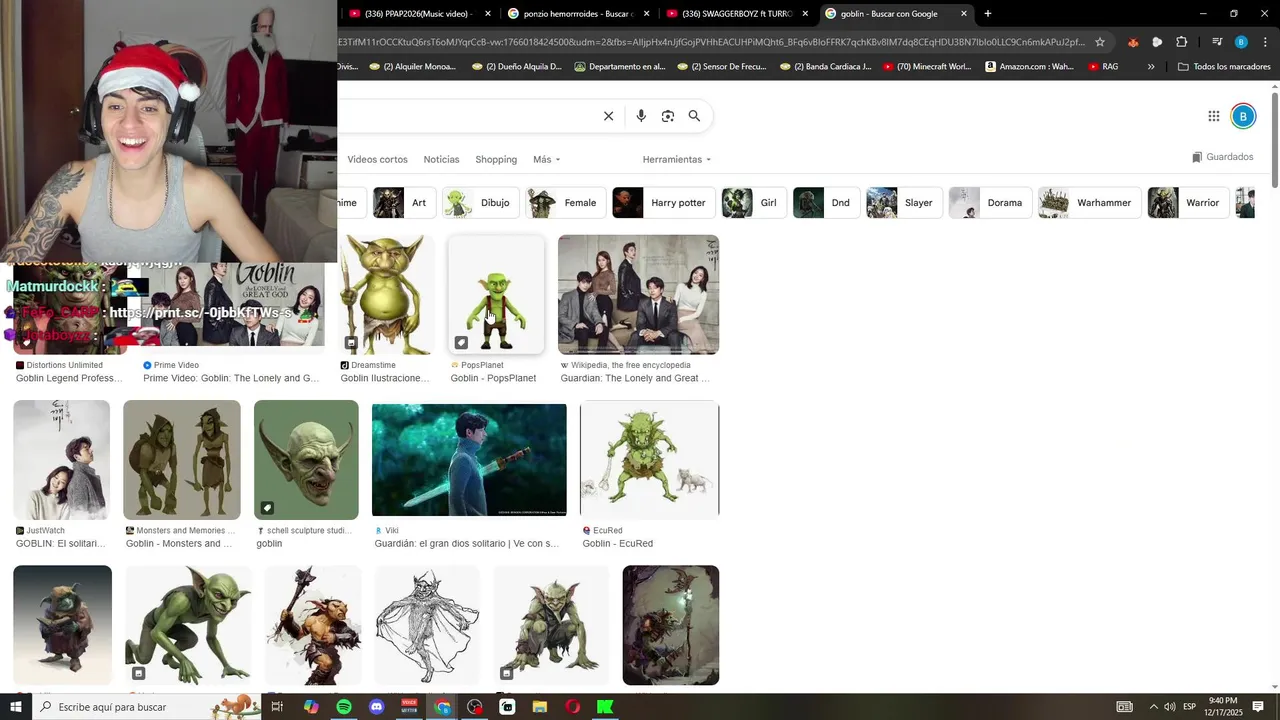
Task: Filter images by the 'Art' chip
Action: click(405, 203)
